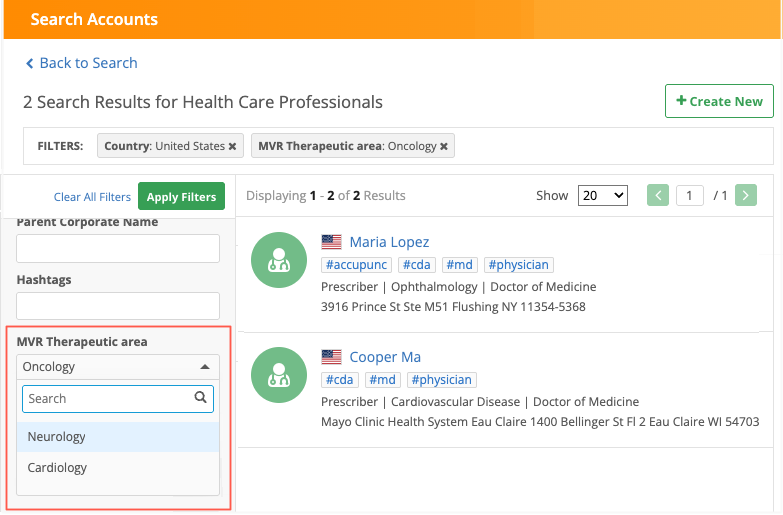Click the US flag beside Cooper Ma

click(331, 357)
